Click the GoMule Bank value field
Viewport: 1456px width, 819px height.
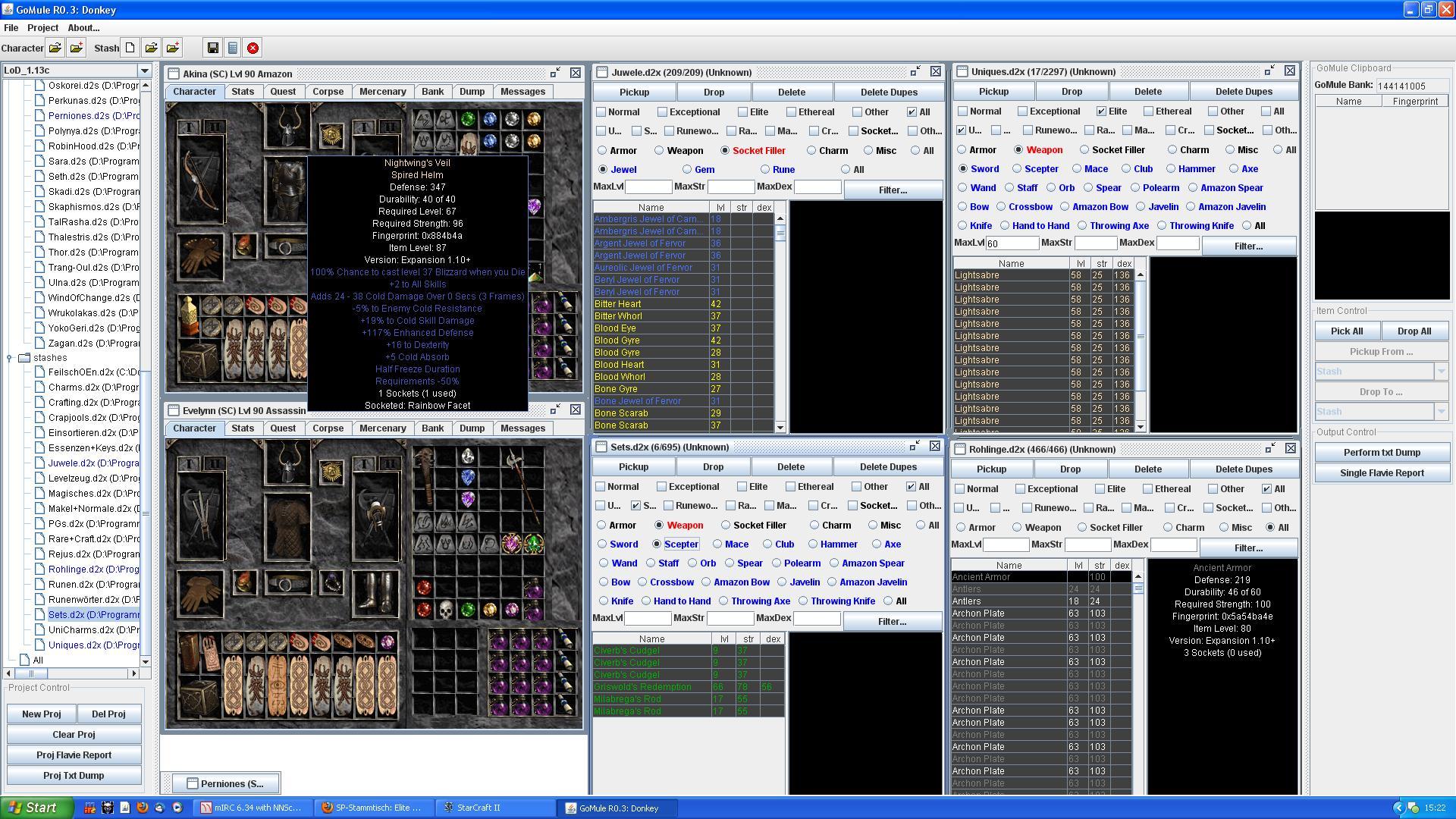click(x=1412, y=86)
